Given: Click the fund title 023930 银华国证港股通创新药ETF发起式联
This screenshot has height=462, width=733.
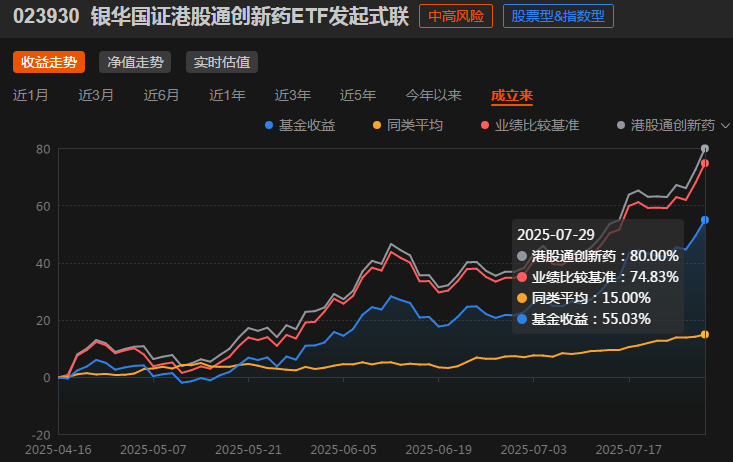Looking at the screenshot, I should click(x=211, y=16).
